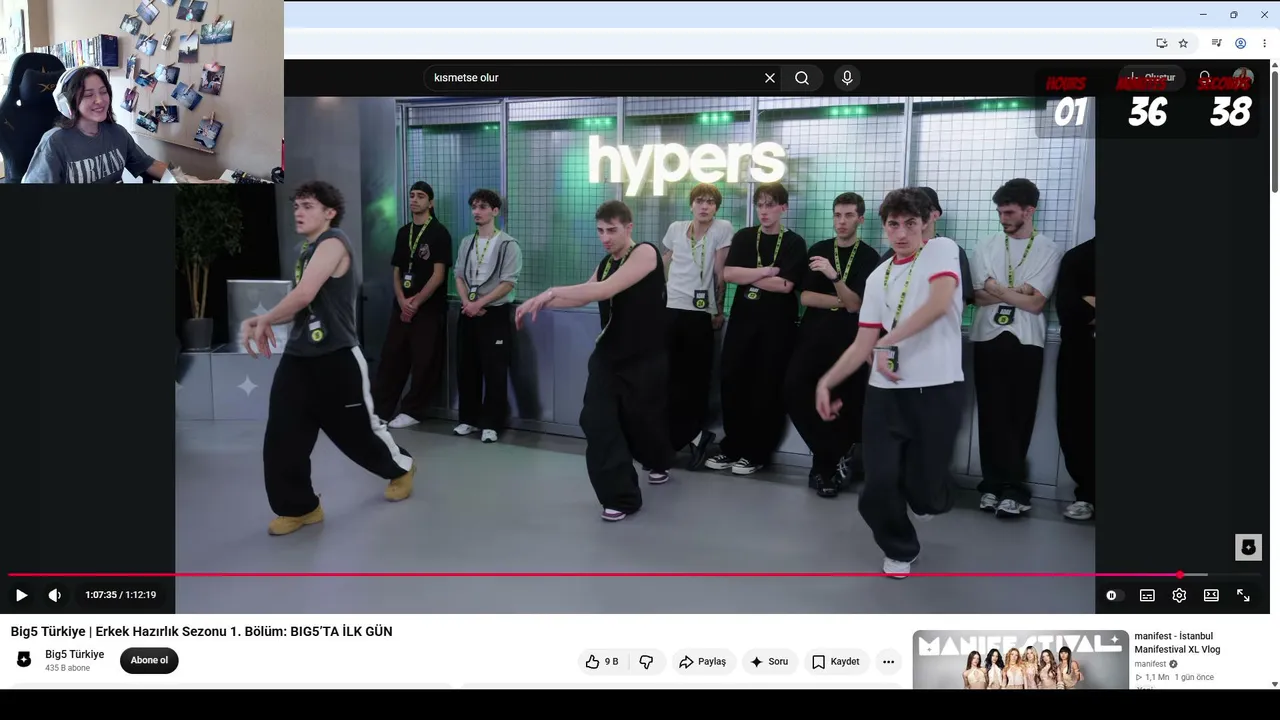Screen dimensions: 1280x720
Task: Click the time display '1:07:35 / 1:12:19'
Action: click(x=120, y=595)
